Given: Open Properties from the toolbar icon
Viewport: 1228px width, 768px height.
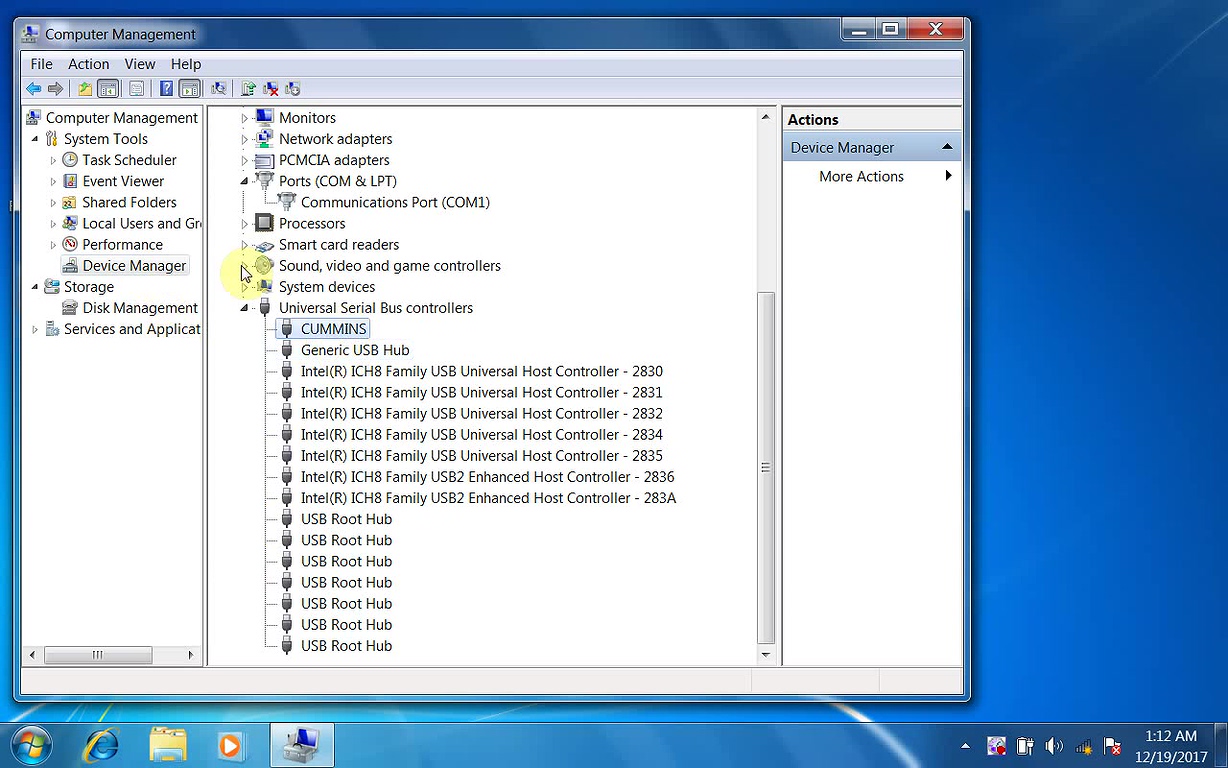Looking at the screenshot, I should (x=136, y=89).
